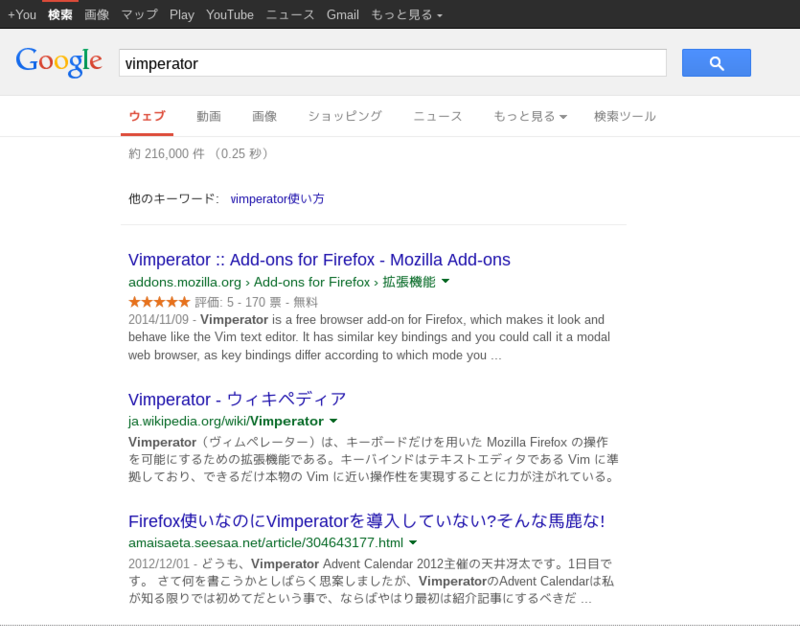This screenshot has width=800, height=643.
Task: Open Gmail from the top bar
Action: coord(343,15)
